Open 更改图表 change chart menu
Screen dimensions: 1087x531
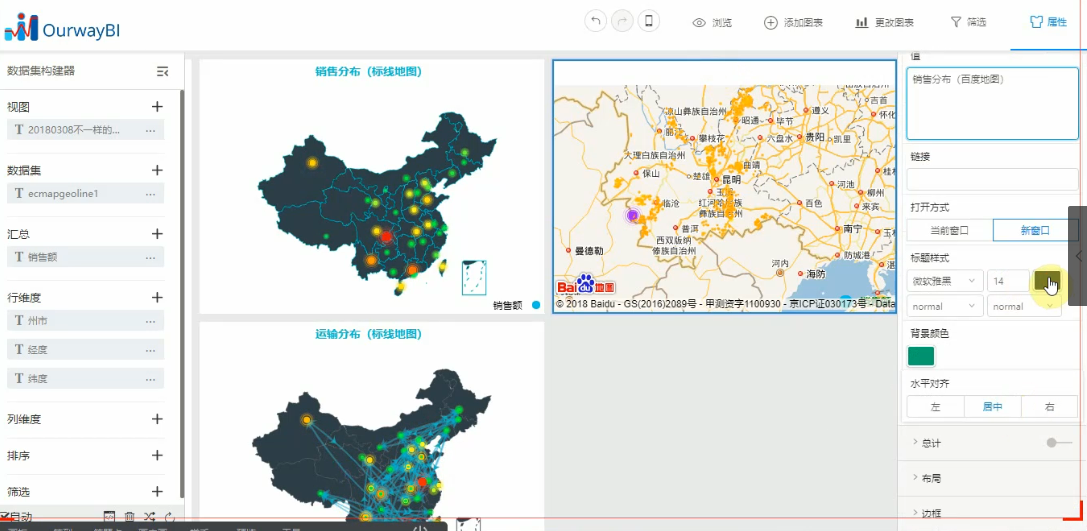[885, 22]
